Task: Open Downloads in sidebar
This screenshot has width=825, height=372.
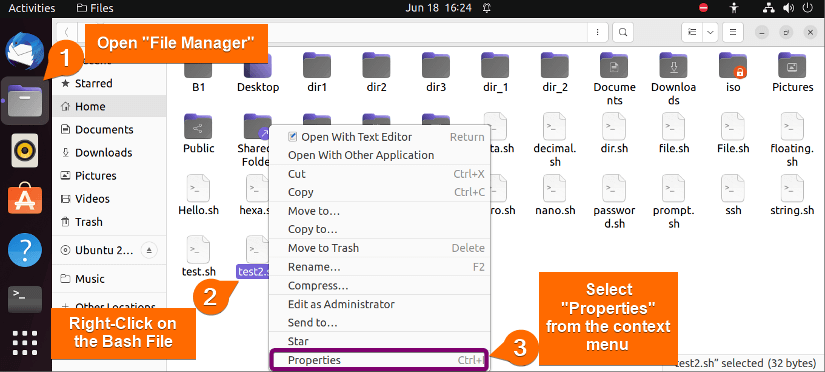Action: tap(109, 153)
